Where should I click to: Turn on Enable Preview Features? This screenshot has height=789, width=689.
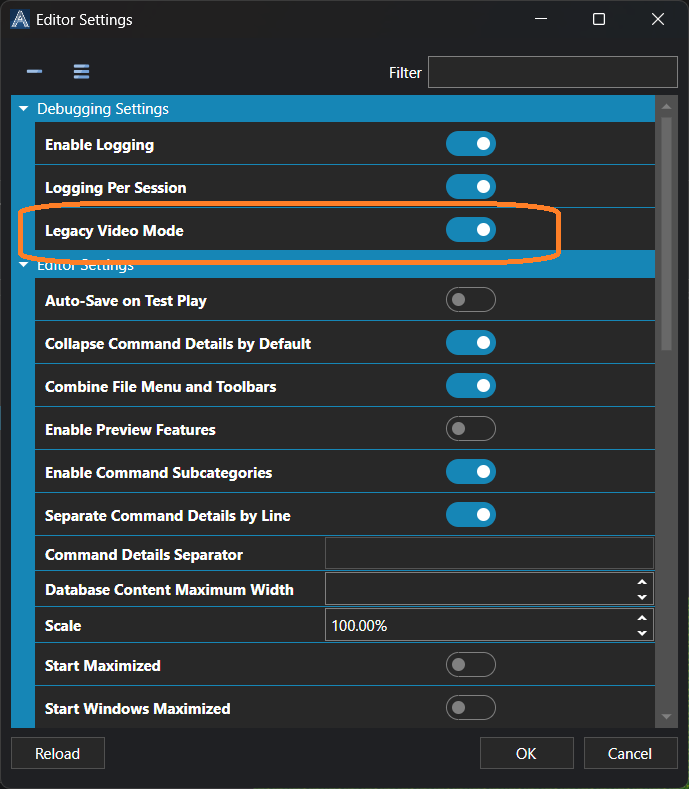pos(471,429)
